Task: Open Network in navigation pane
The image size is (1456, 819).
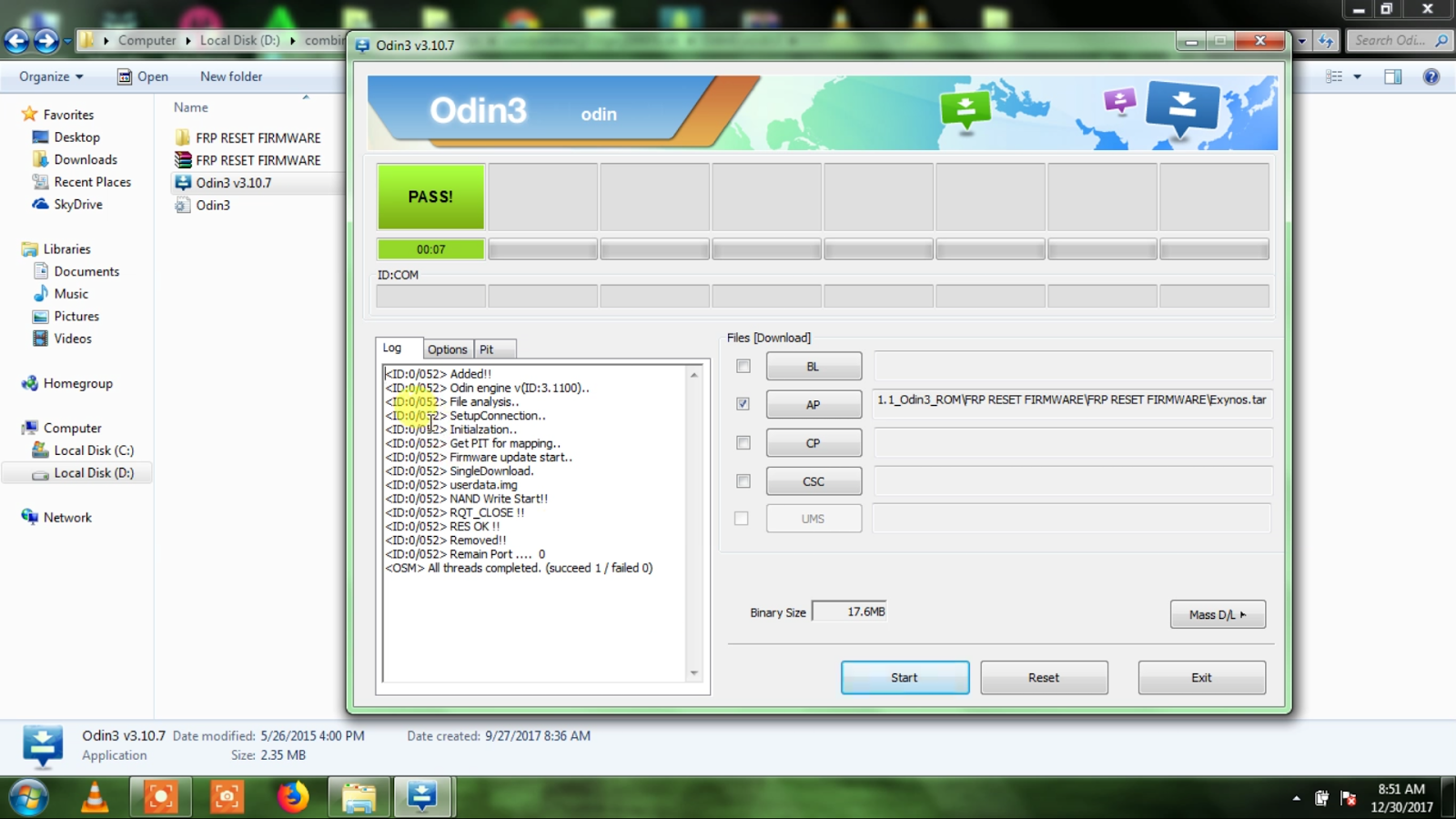Action: [67, 517]
